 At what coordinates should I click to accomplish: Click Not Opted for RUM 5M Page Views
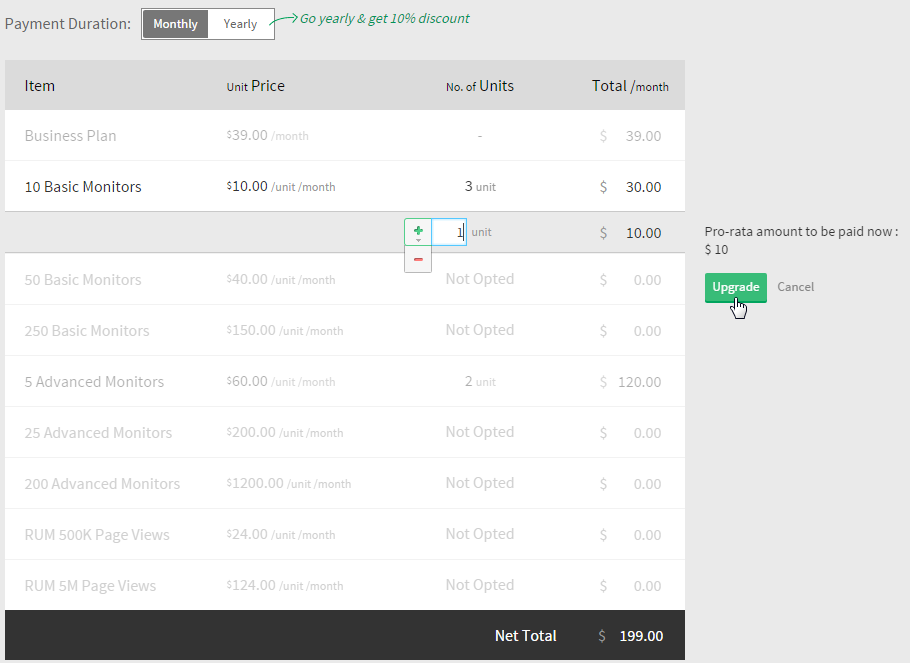(x=480, y=585)
